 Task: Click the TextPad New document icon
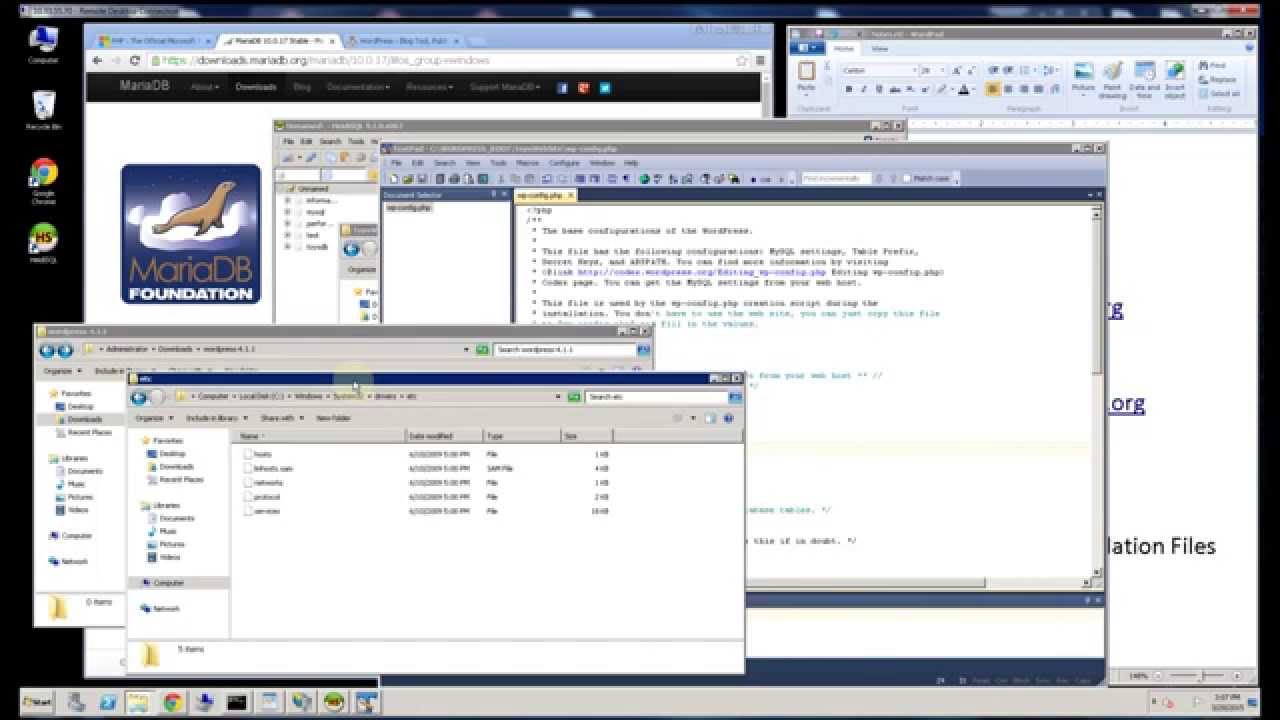coord(394,179)
